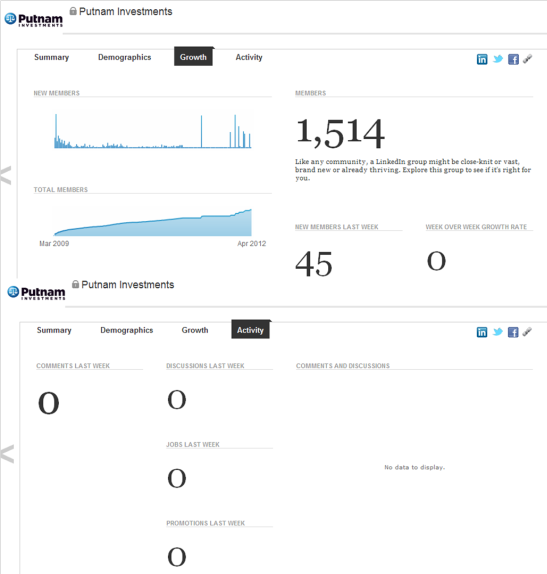Share on LinkedIn from the Activity panel
547x574 pixels.
[x=482, y=332]
